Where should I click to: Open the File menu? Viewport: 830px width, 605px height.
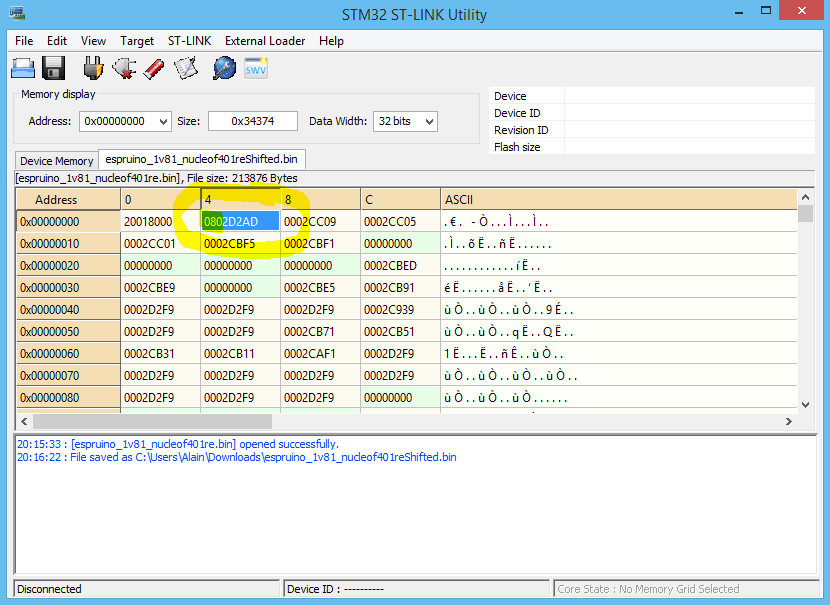pyautogui.click(x=24, y=41)
